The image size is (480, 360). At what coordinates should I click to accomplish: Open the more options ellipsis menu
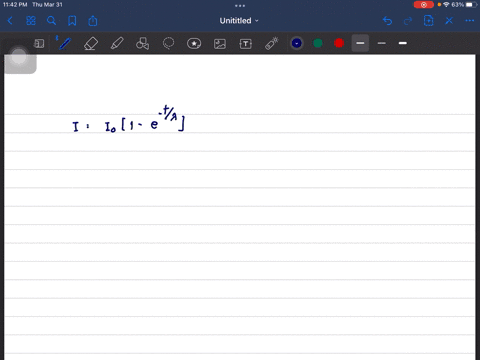coord(470,21)
